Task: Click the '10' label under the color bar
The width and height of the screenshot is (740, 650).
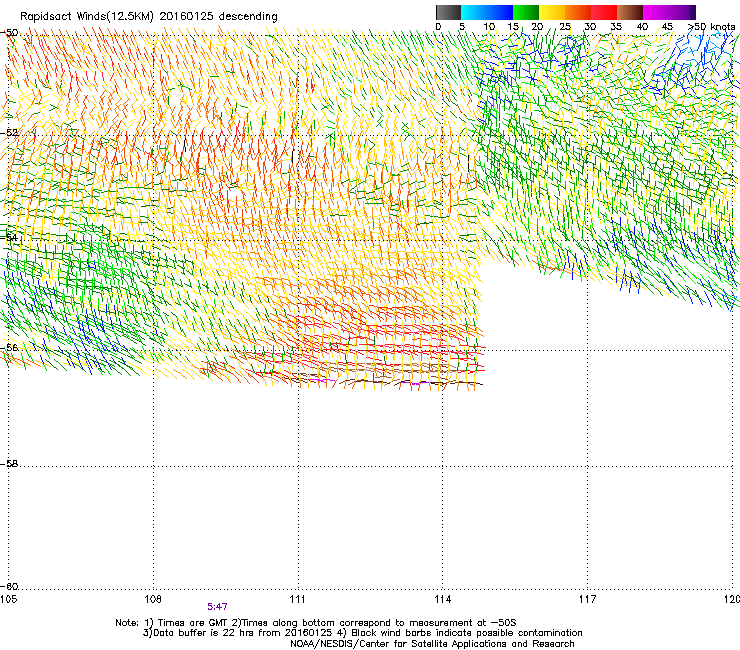Action: [x=489, y=27]
